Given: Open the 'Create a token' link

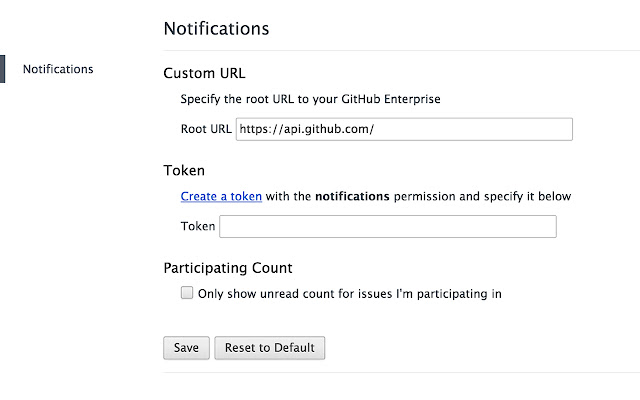Looking at the screenshot, I should click(x=221, y=197).
